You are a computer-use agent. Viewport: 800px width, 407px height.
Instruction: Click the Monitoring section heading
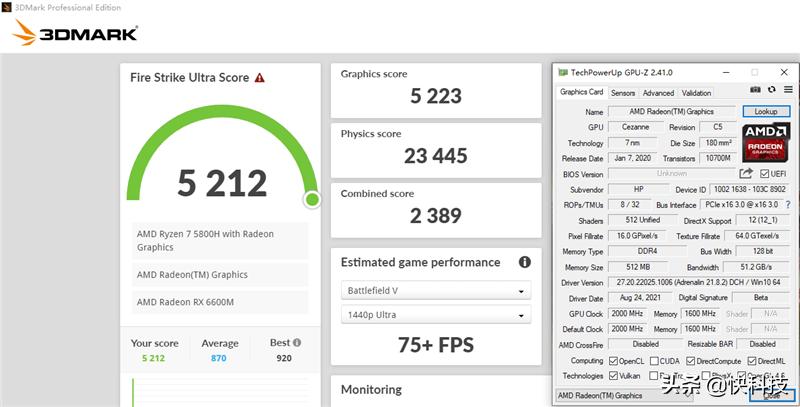coord(371,389)
